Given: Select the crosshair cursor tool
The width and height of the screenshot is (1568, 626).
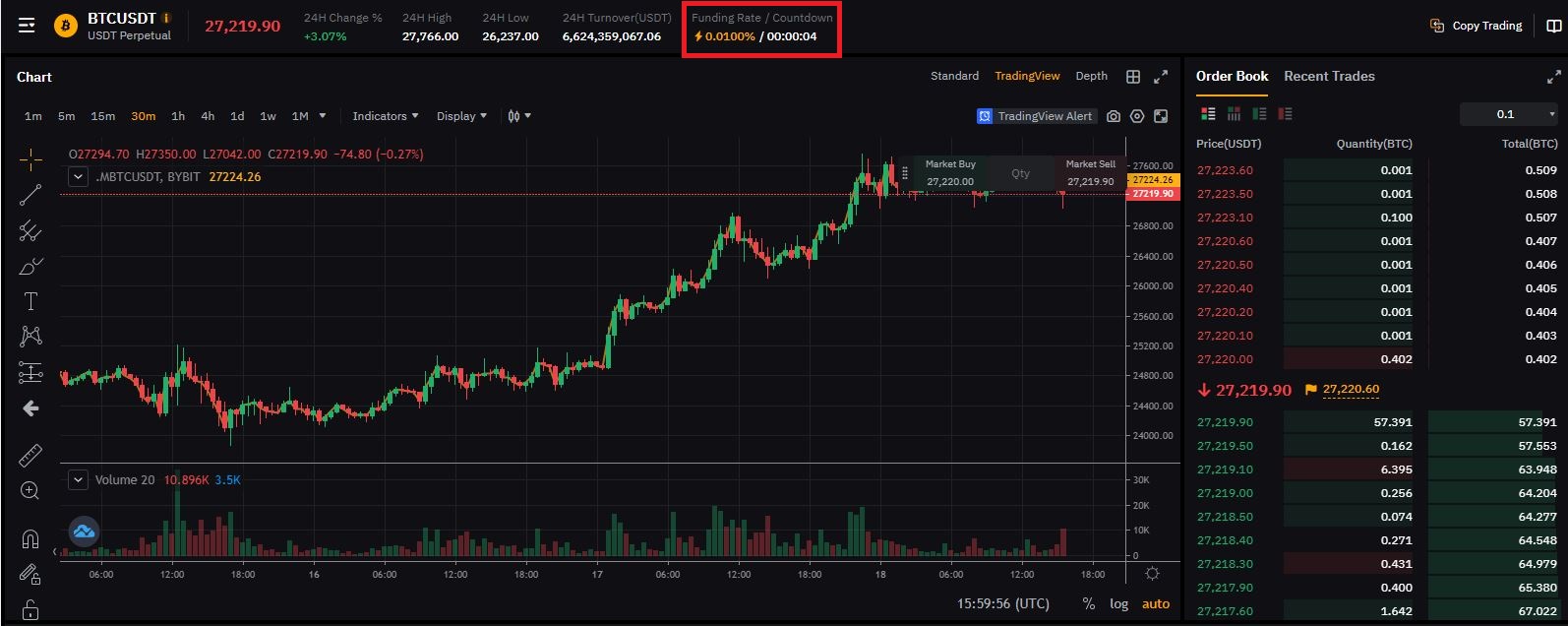Looking at the screenshot, I should [30, 158].
